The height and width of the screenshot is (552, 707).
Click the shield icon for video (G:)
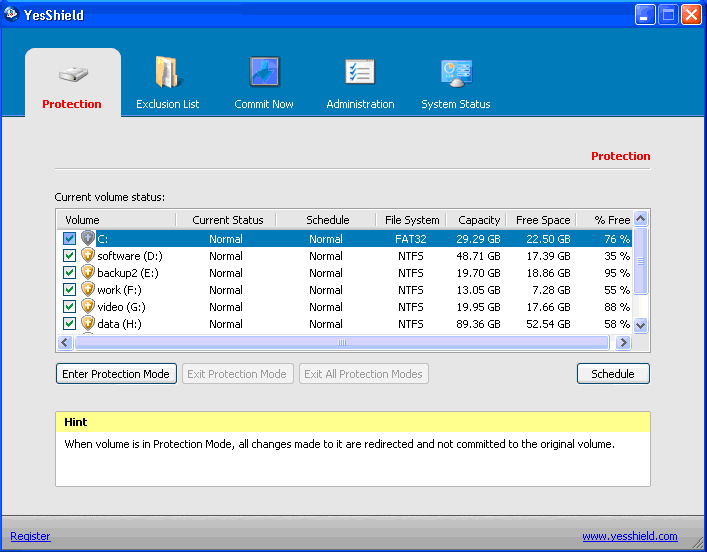(87, 306)
